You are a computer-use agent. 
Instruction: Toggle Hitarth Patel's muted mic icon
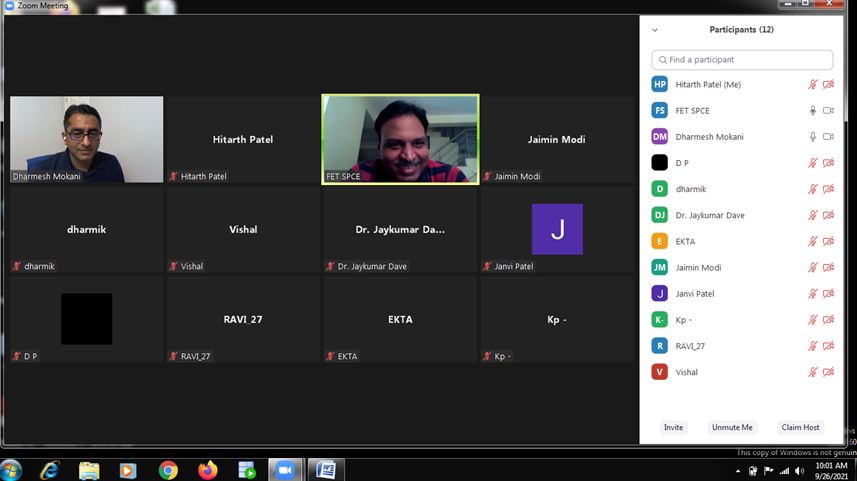[813, 84]
